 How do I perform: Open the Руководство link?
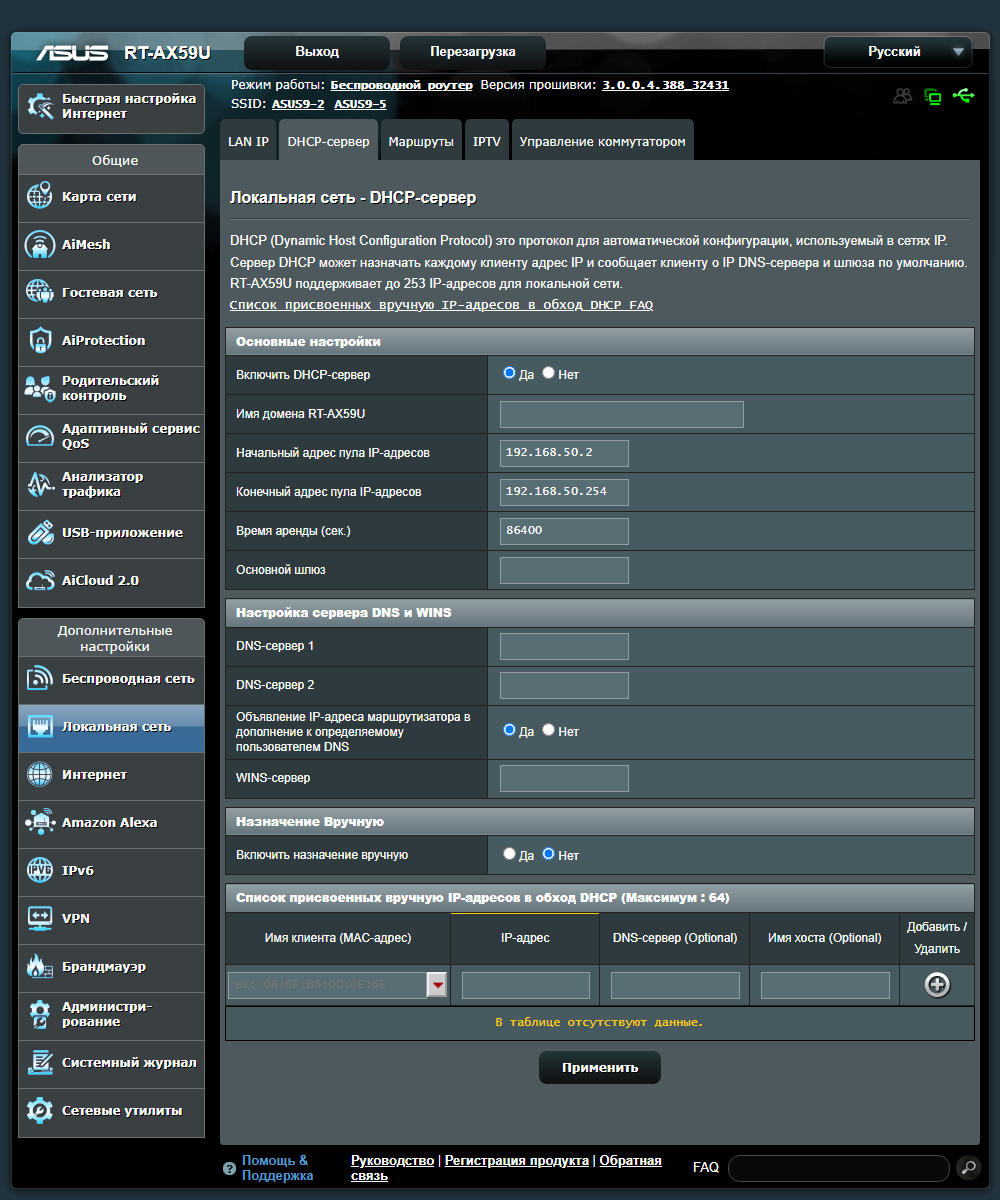tap(392, 1160)
